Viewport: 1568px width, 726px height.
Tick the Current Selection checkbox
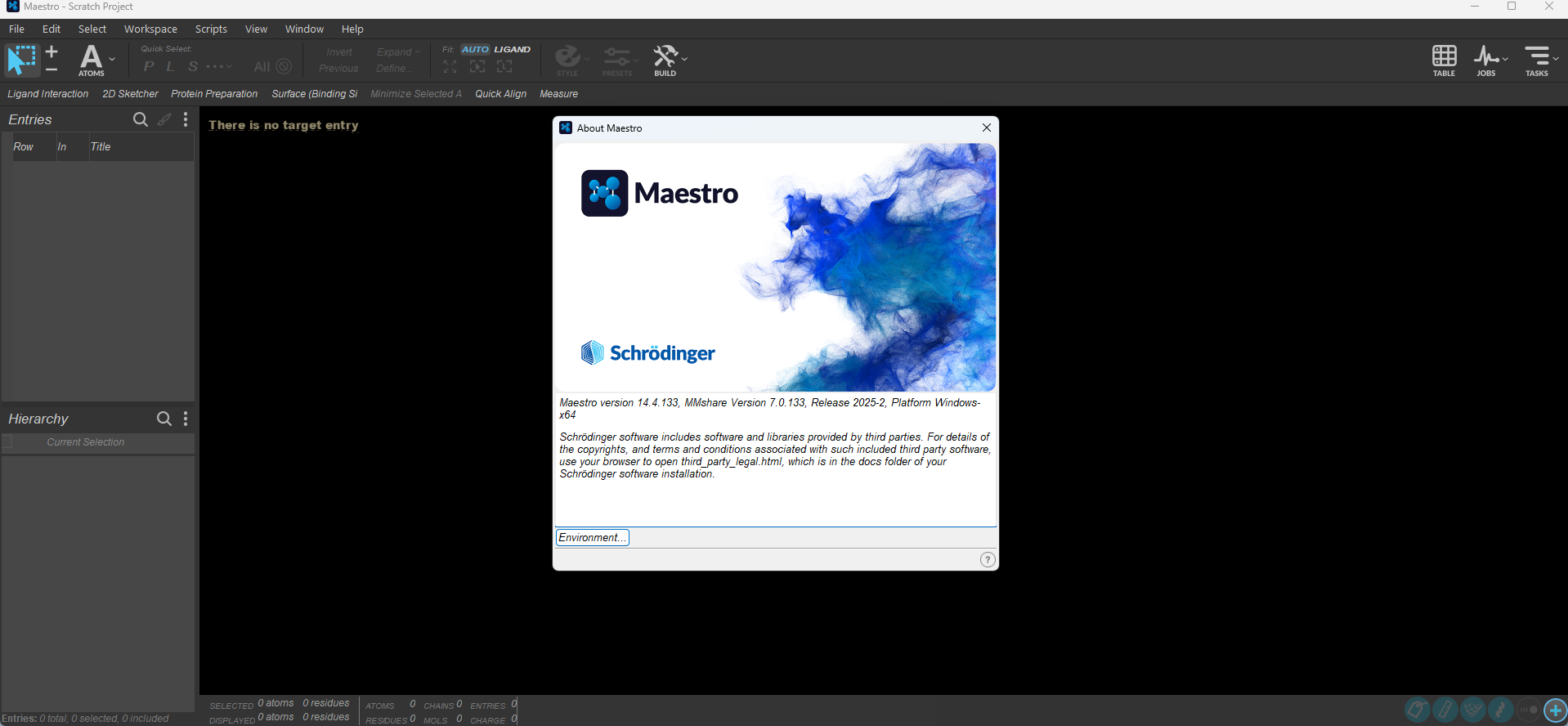point(7,442)
